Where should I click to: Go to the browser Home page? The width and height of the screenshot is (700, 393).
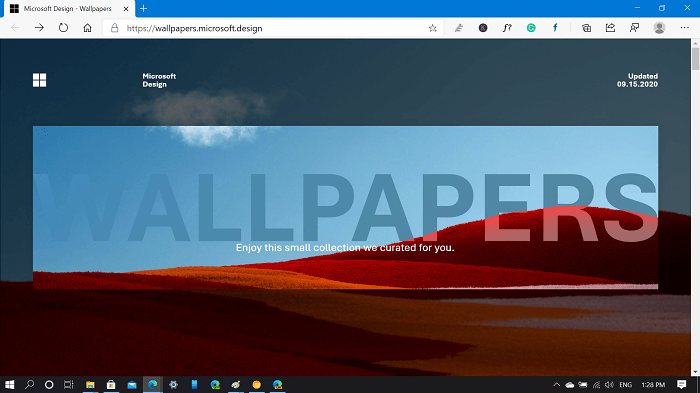coord(88,28)
